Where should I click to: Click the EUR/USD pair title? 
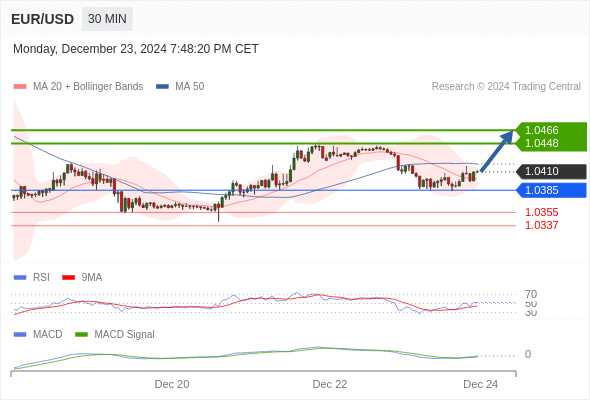43,19
